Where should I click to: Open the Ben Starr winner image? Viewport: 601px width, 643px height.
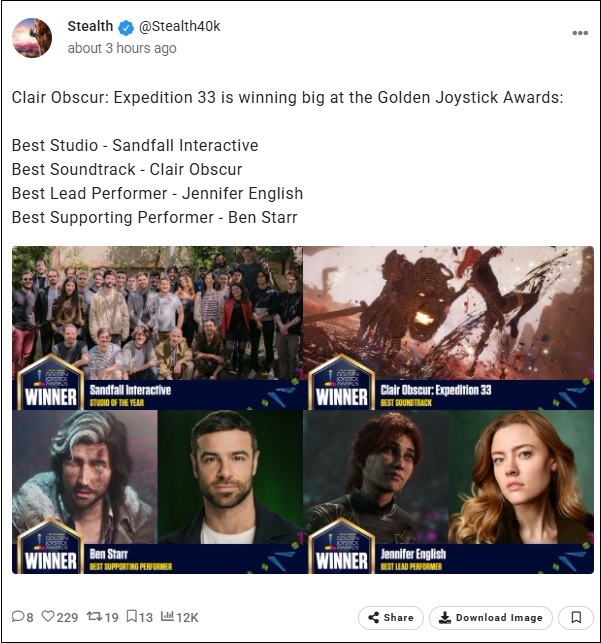tap(157, 492)
